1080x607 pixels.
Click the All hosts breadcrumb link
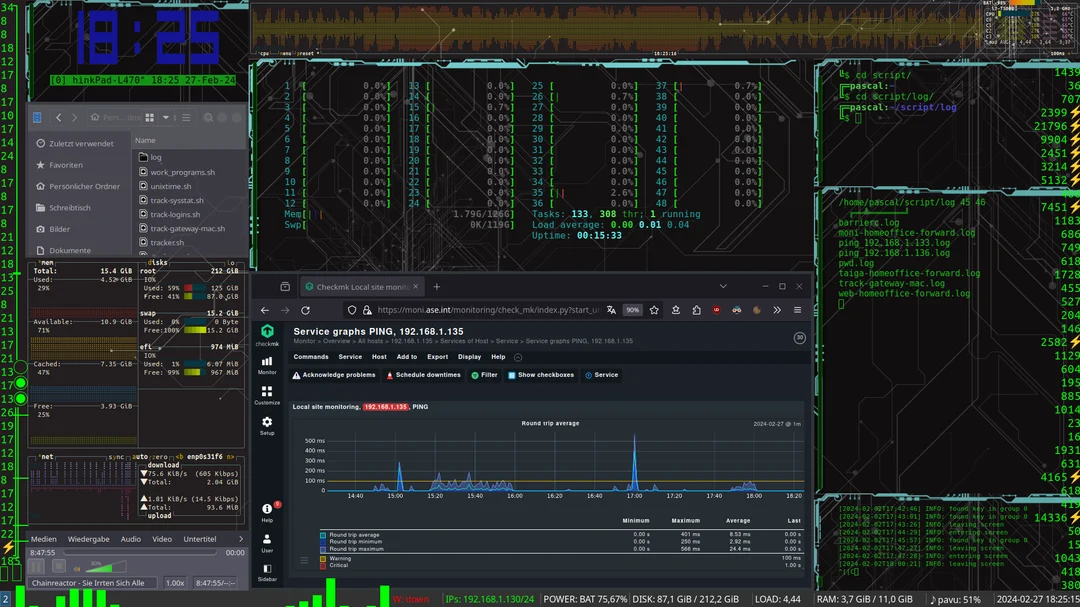coord(371,340)
